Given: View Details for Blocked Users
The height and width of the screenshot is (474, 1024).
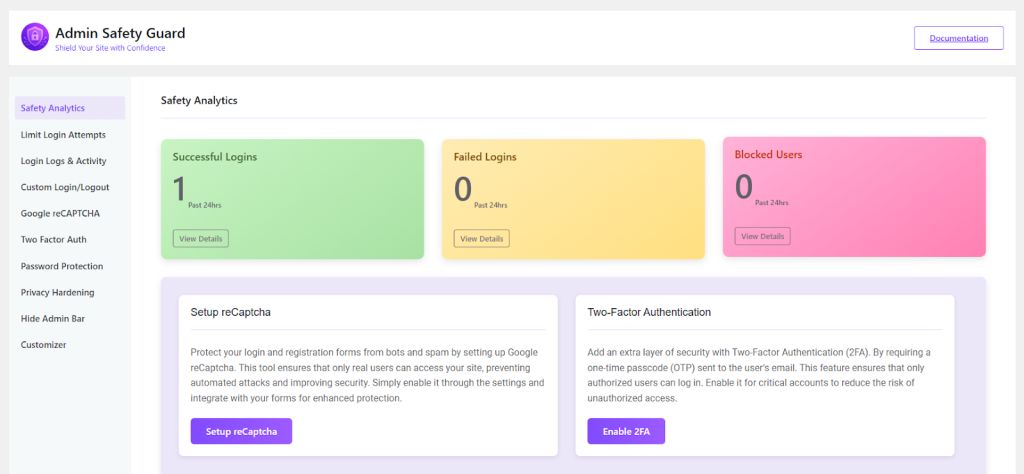Looking at the screenshot, I should [x=762, y=236].
